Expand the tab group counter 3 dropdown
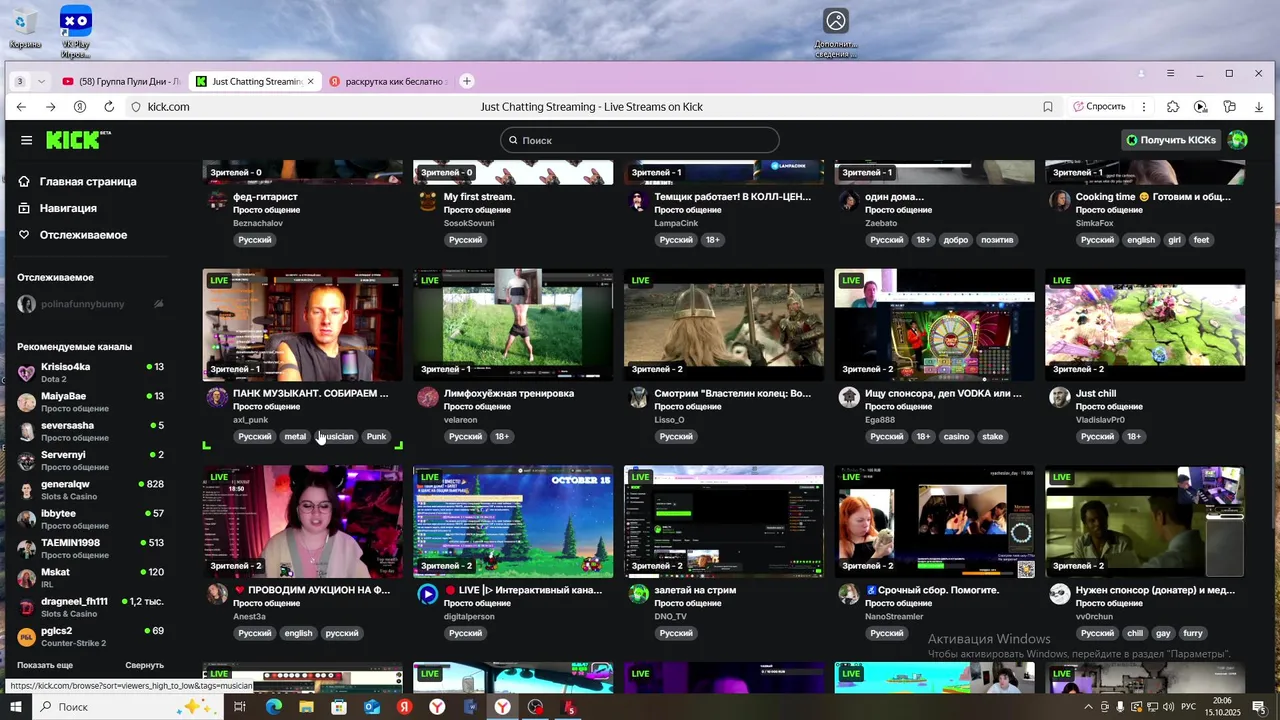 (x=29, y=81)
